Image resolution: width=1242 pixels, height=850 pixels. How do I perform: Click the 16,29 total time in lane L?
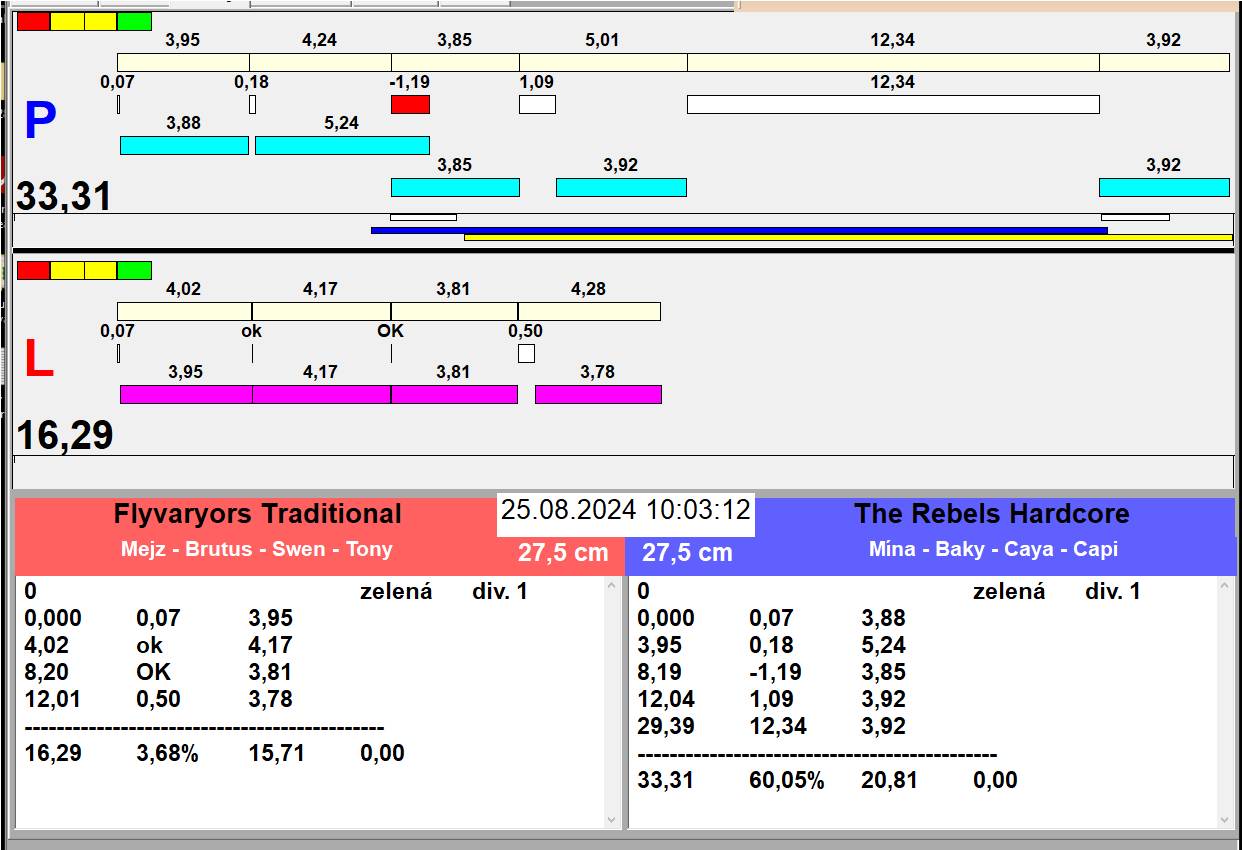tap(65, 436)
